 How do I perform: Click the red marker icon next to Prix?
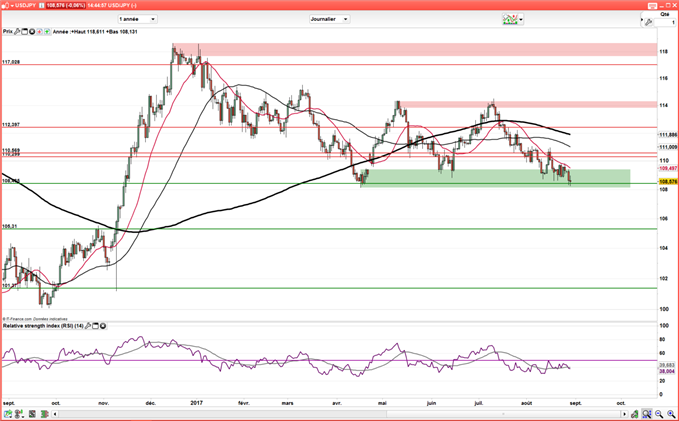39,32
